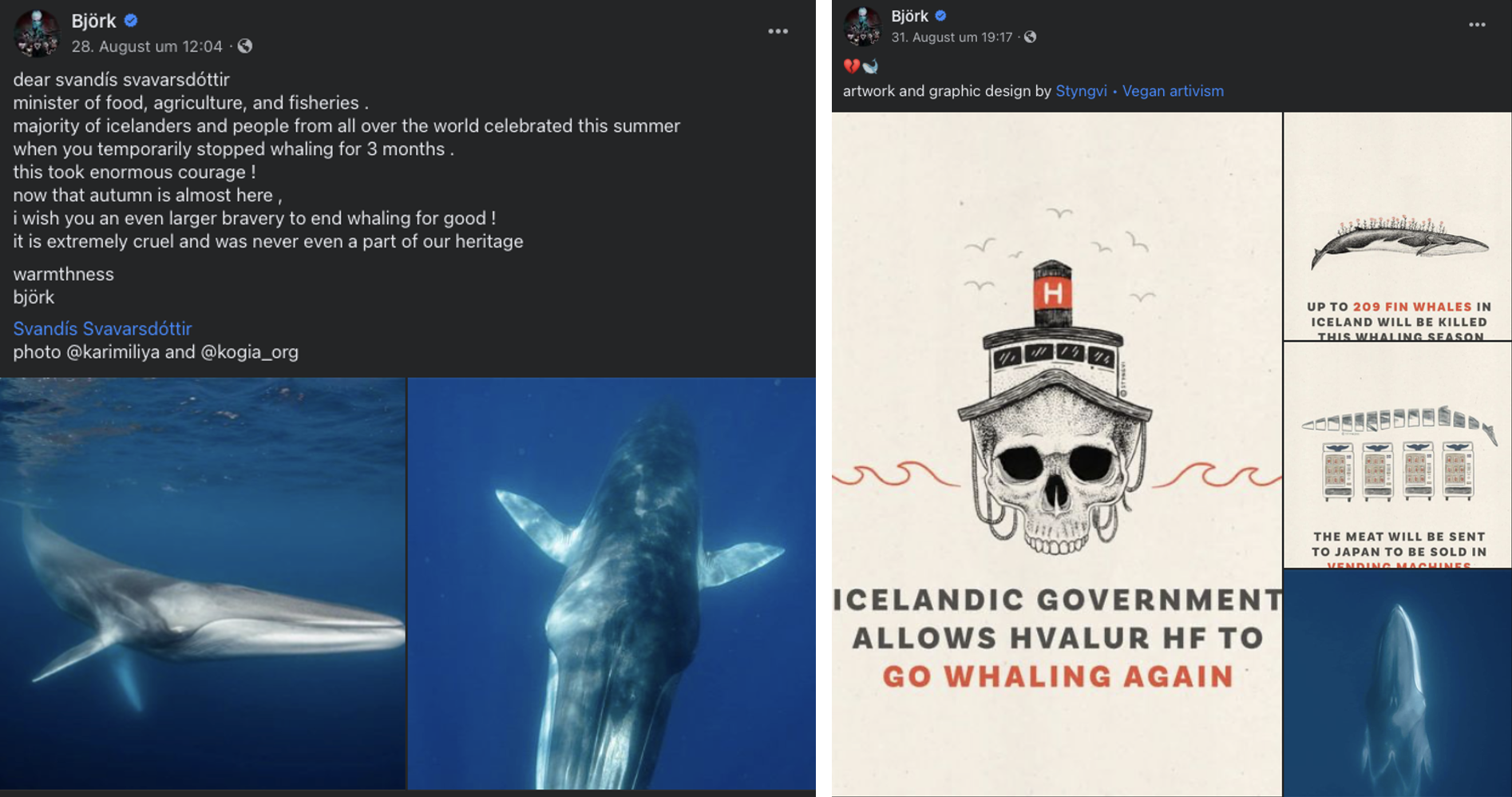This screenshot has height=797, width=1512.
Task: Open the Svandís Svavarsdóttir tagged profile link
Action: (102, 328)
